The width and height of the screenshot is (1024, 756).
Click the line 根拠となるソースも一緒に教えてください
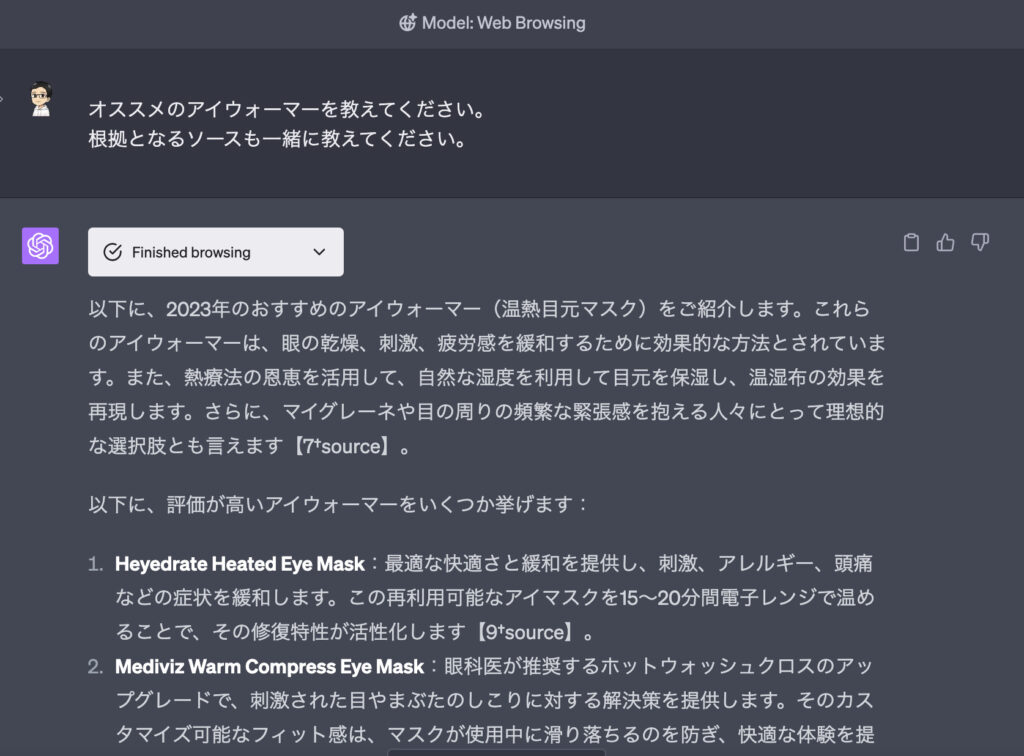[x=278, y=139]
